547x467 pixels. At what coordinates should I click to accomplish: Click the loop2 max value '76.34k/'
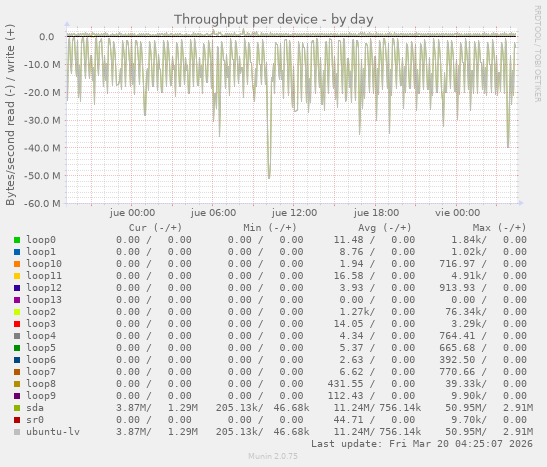466,312
